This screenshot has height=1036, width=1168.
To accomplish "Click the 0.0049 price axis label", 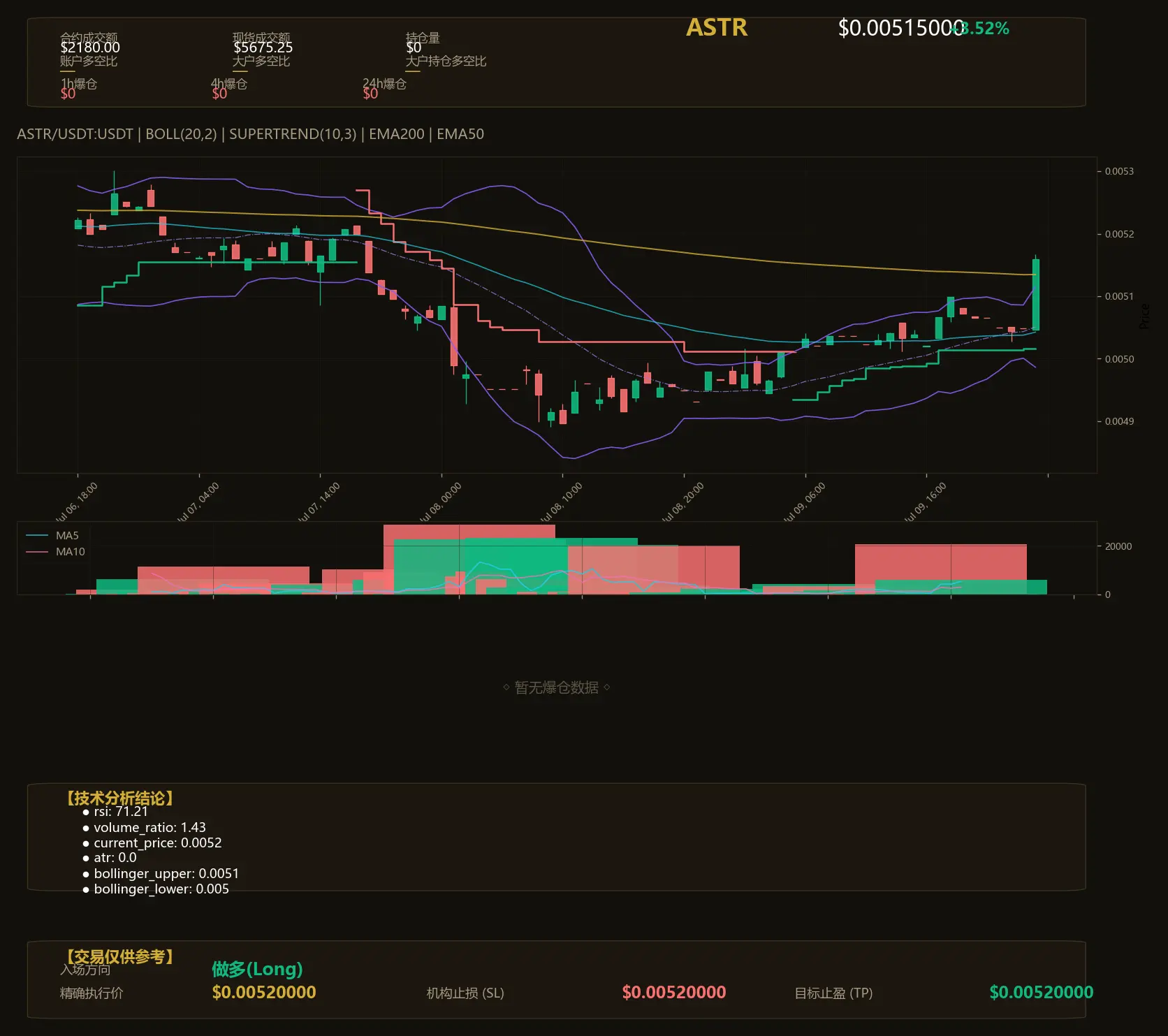I will coord(1119,421).
